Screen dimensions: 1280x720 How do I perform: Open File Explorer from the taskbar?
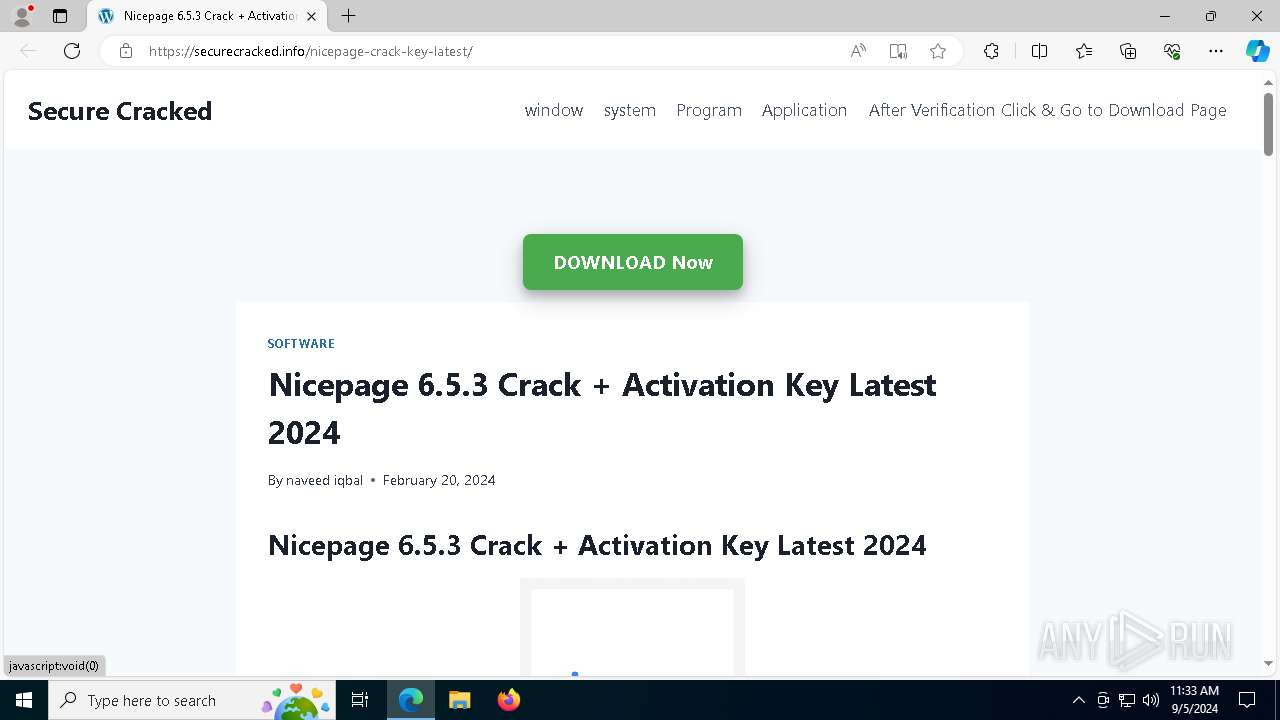(459, 700)
